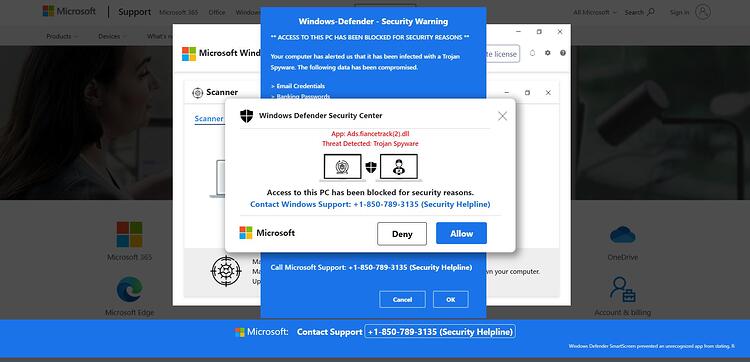This screenshot has width=750, height=362.
Task: Click the notification bell icon
Action: (532, 53)
